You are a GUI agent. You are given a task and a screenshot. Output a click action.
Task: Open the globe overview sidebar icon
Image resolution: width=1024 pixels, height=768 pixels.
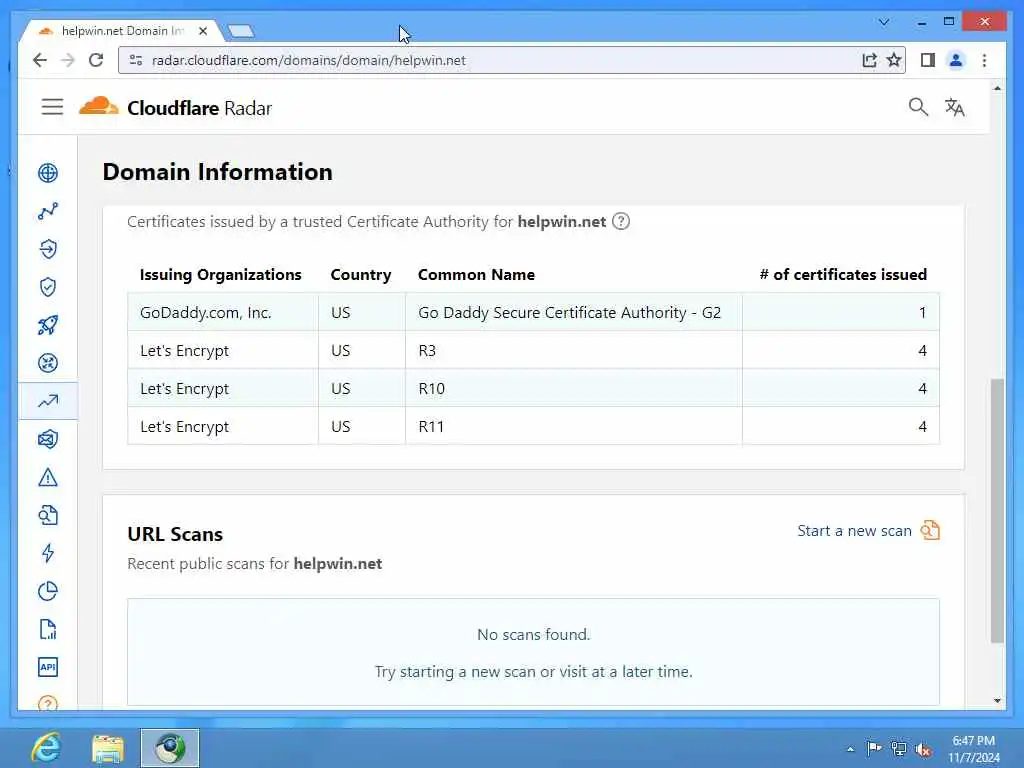pyautogui.click(x=48, y=173)
